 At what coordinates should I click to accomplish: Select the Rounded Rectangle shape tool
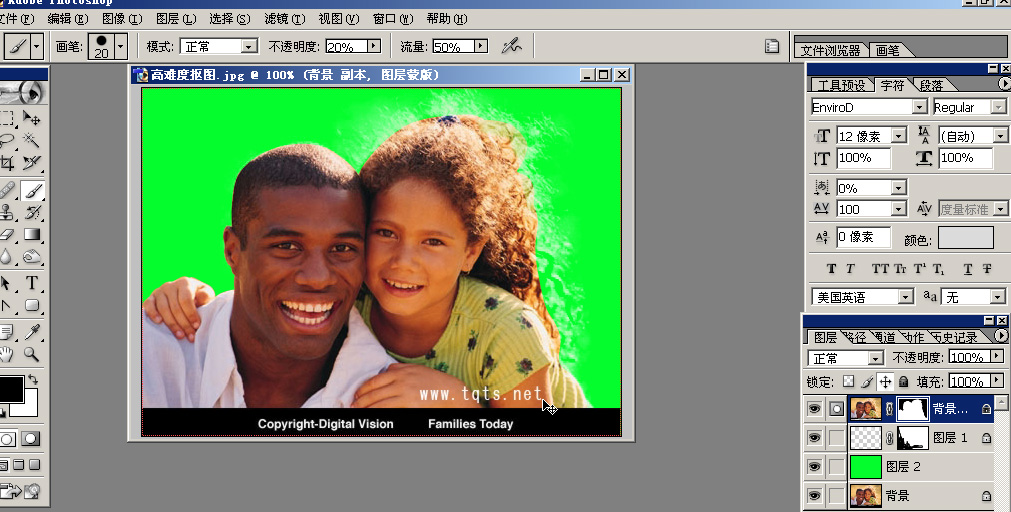(32, 306)
